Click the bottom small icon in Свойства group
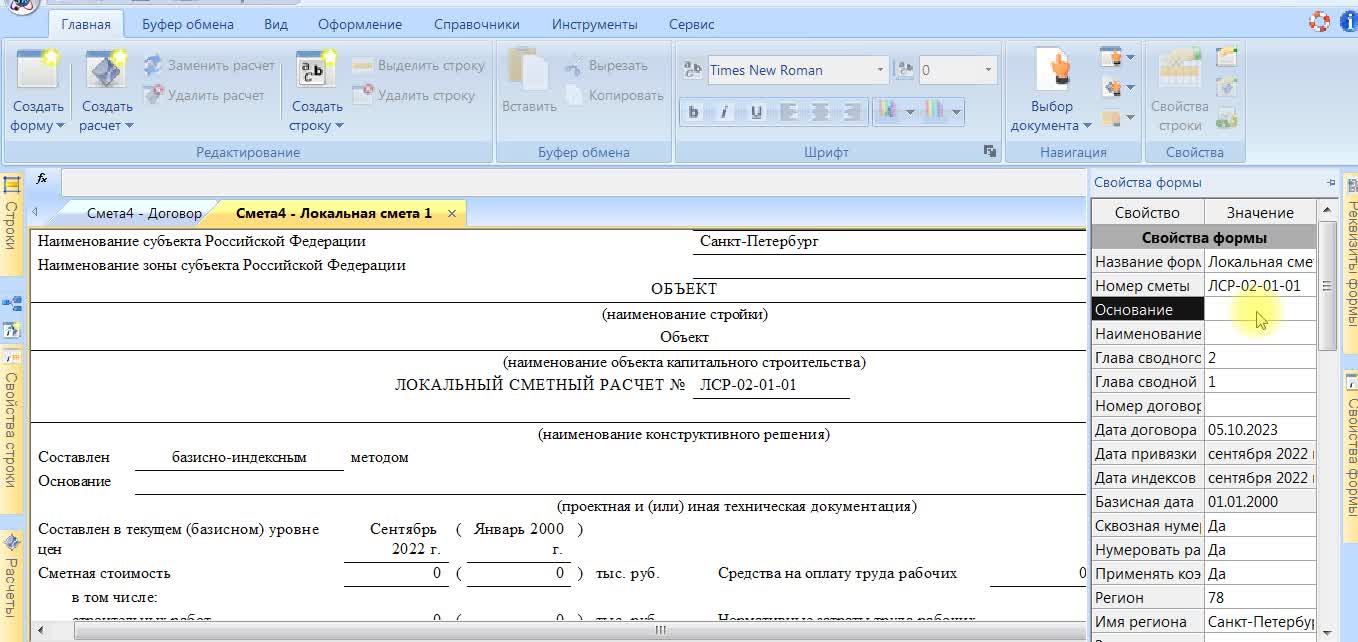The height and width of the screenshot is (642, 1358). tap(1227, 118)
